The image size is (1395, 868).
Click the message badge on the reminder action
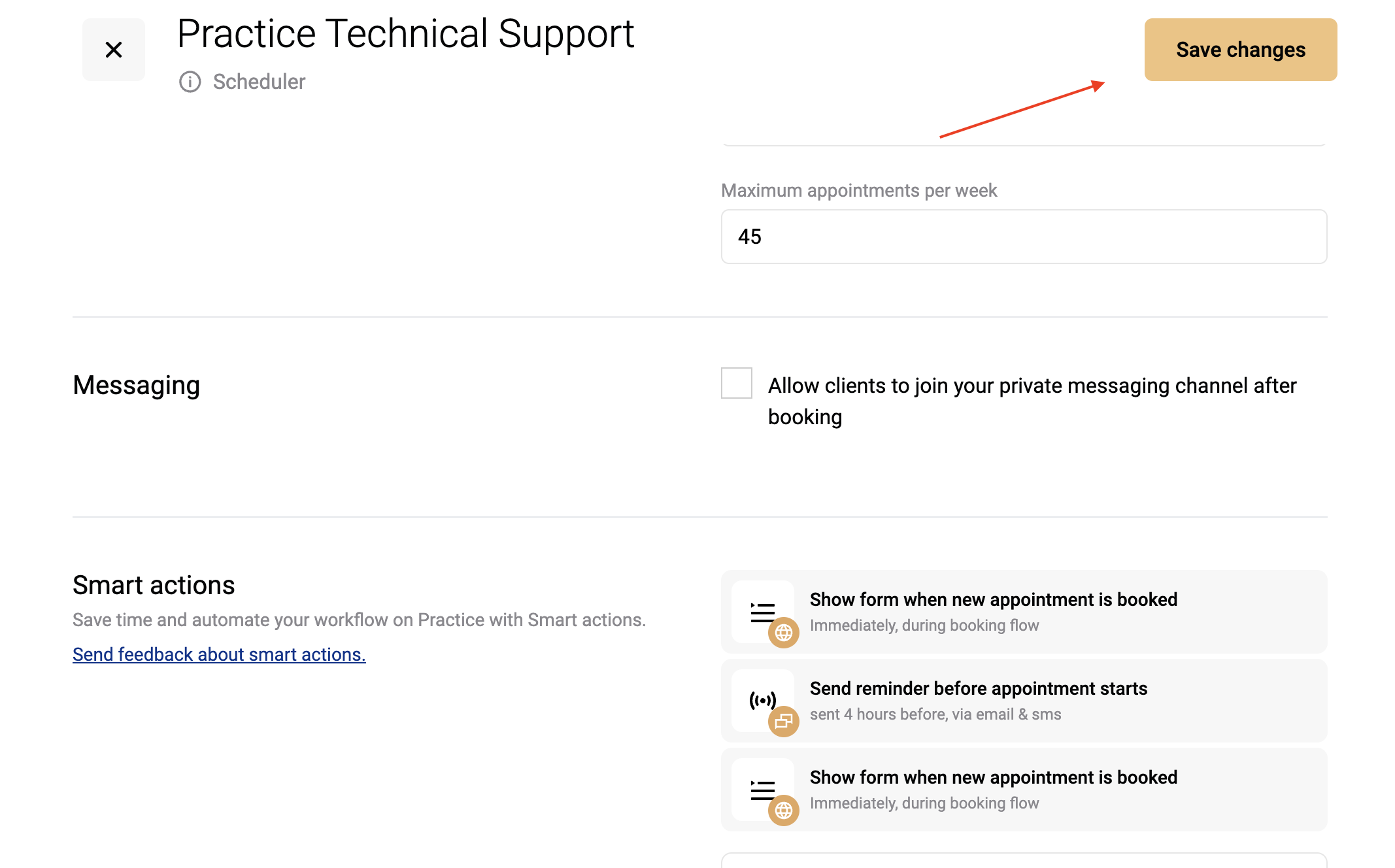(784, 722)
